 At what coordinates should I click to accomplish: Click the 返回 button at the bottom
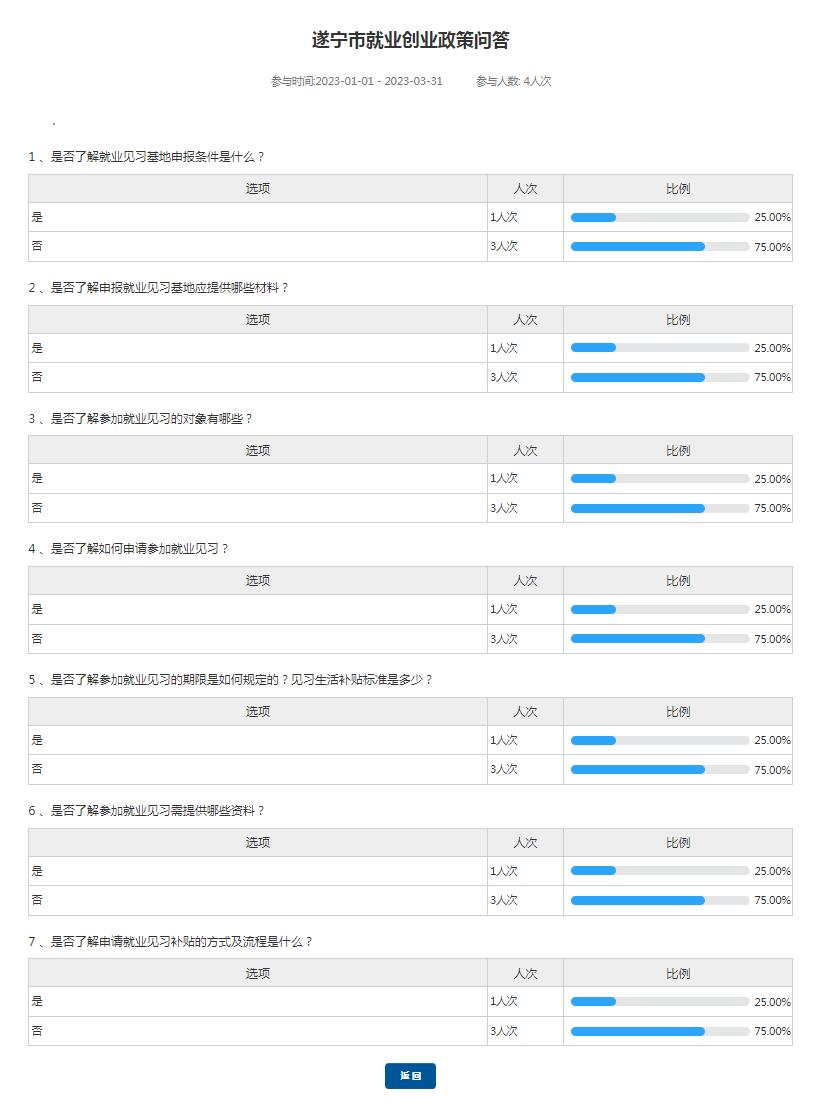[x=410, y=1076]
